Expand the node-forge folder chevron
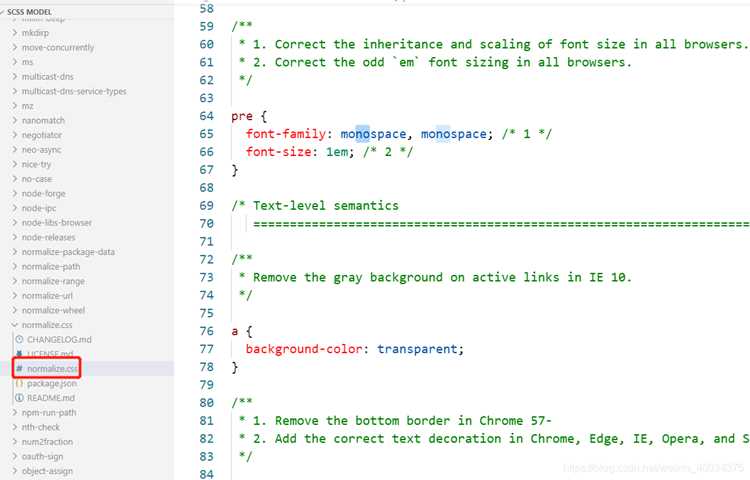 point(15,193)
